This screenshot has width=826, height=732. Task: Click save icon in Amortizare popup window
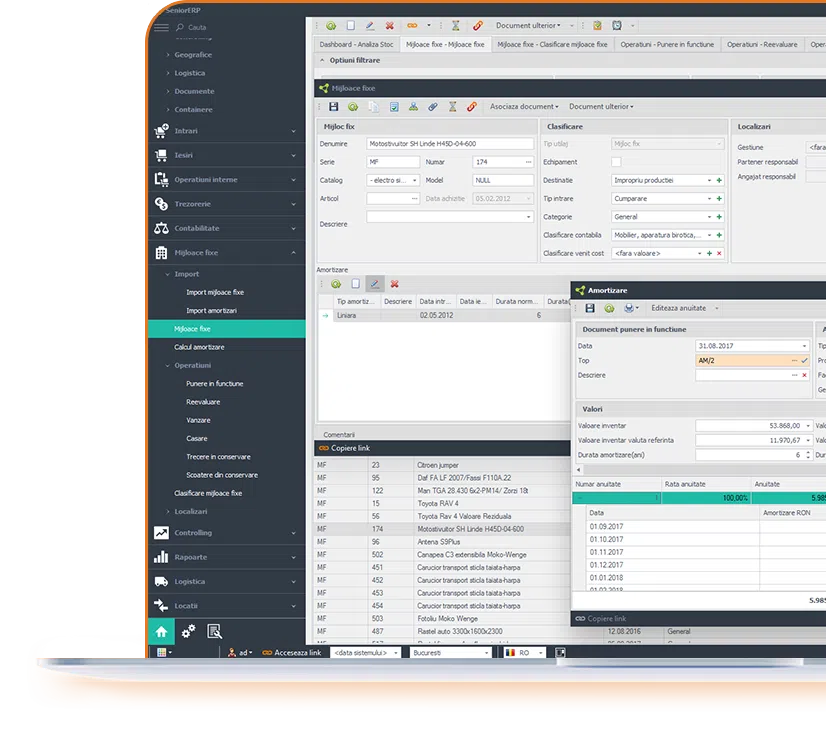(x=590, y=308)
